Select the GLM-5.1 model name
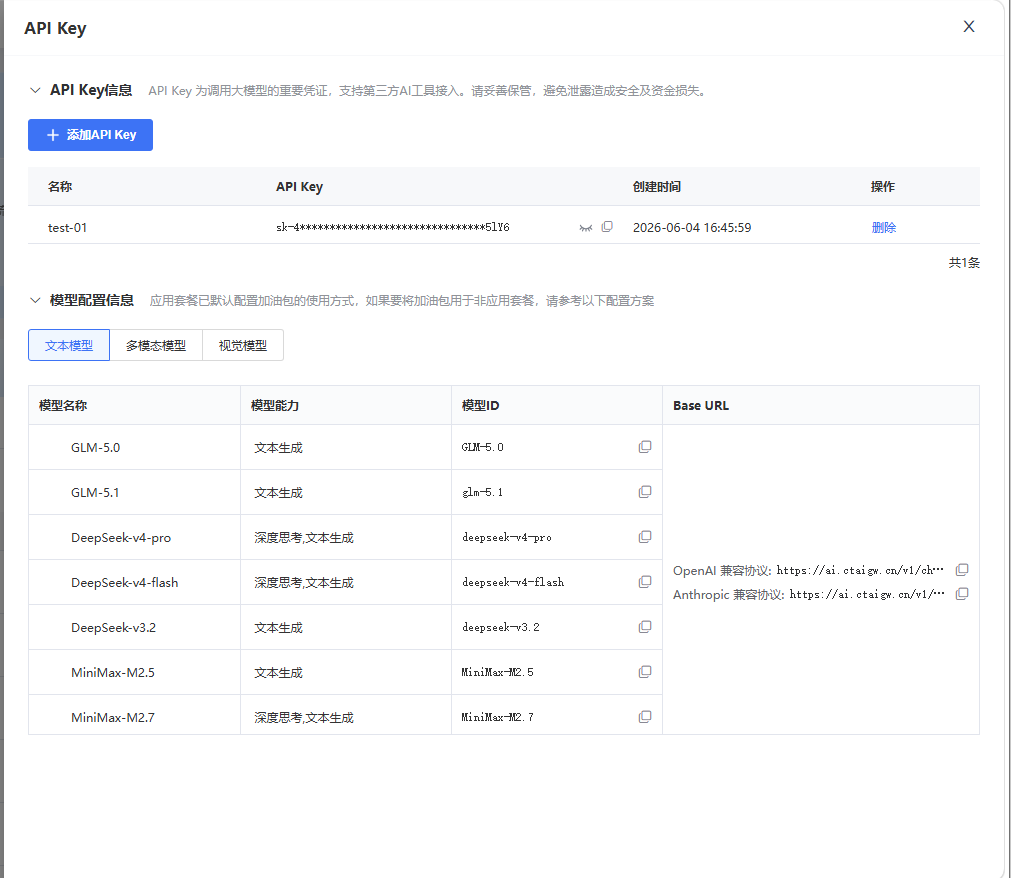This screenshot has height=878, width=1011. point(95,493)
